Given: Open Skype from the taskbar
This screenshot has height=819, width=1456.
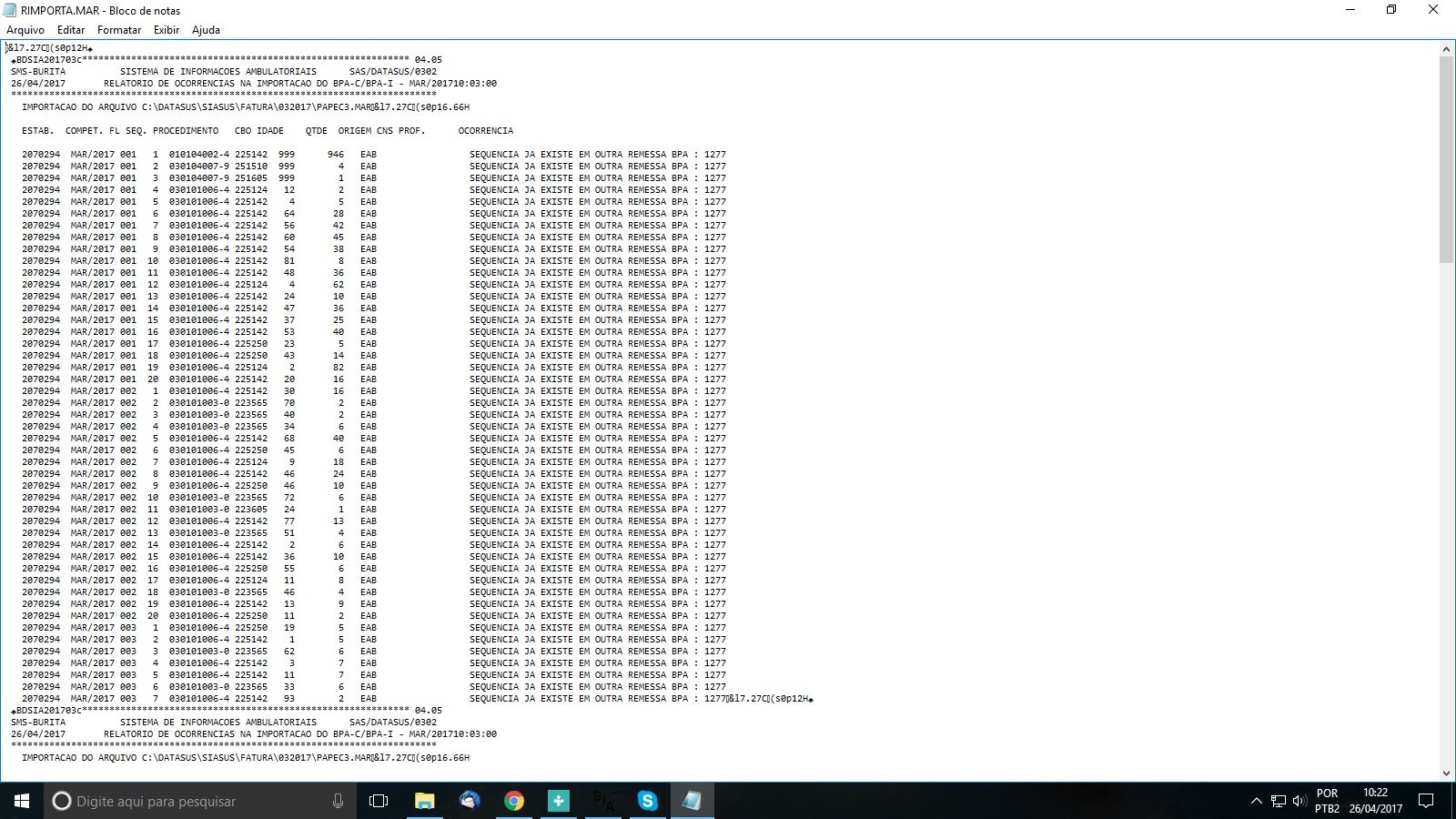Looking at the screenshot, I should pos(648,801).
